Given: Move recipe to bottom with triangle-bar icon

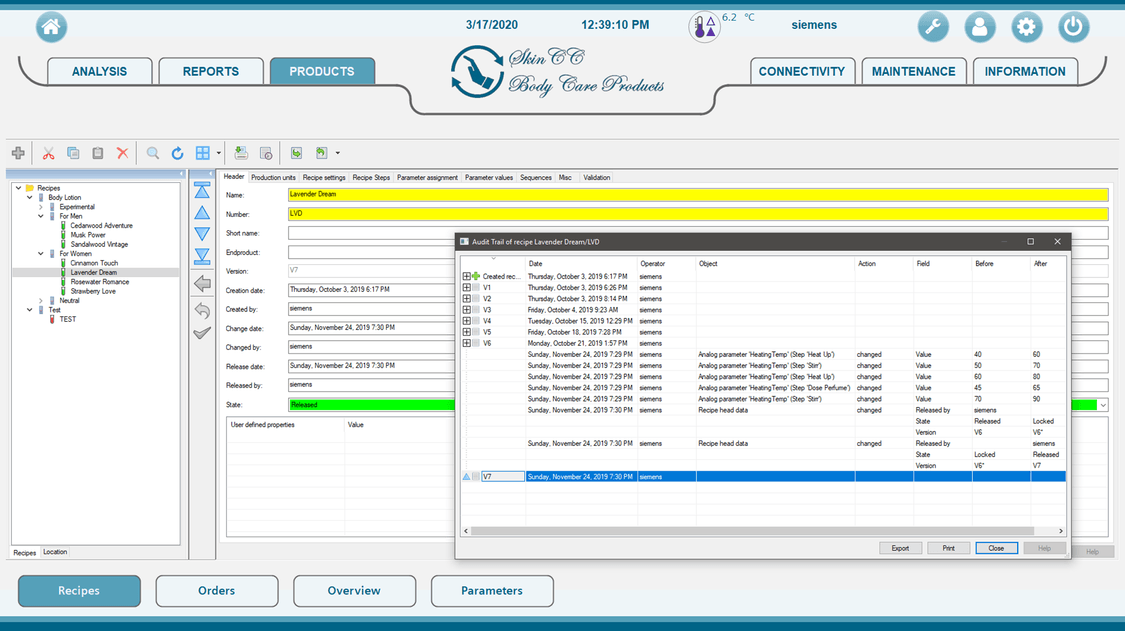Looking at the screenshot, I should point(202,256).
